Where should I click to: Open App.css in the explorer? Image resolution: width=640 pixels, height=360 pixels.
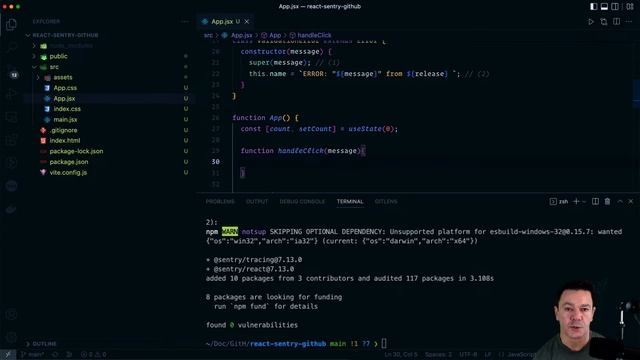click(x=65, y=88)
